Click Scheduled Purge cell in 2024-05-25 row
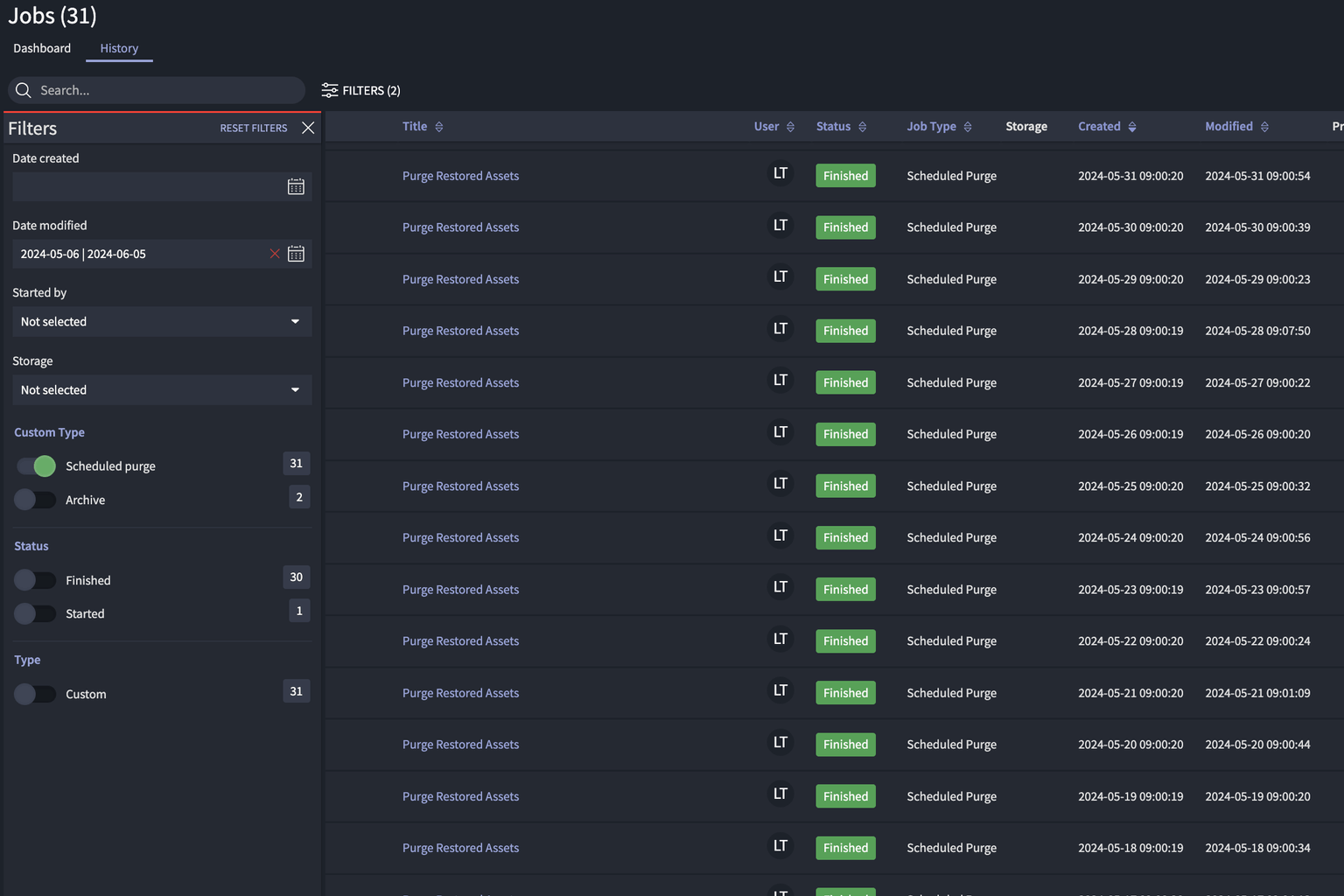Viewport: 1344px width, 896px height. [x=951, y=486]
